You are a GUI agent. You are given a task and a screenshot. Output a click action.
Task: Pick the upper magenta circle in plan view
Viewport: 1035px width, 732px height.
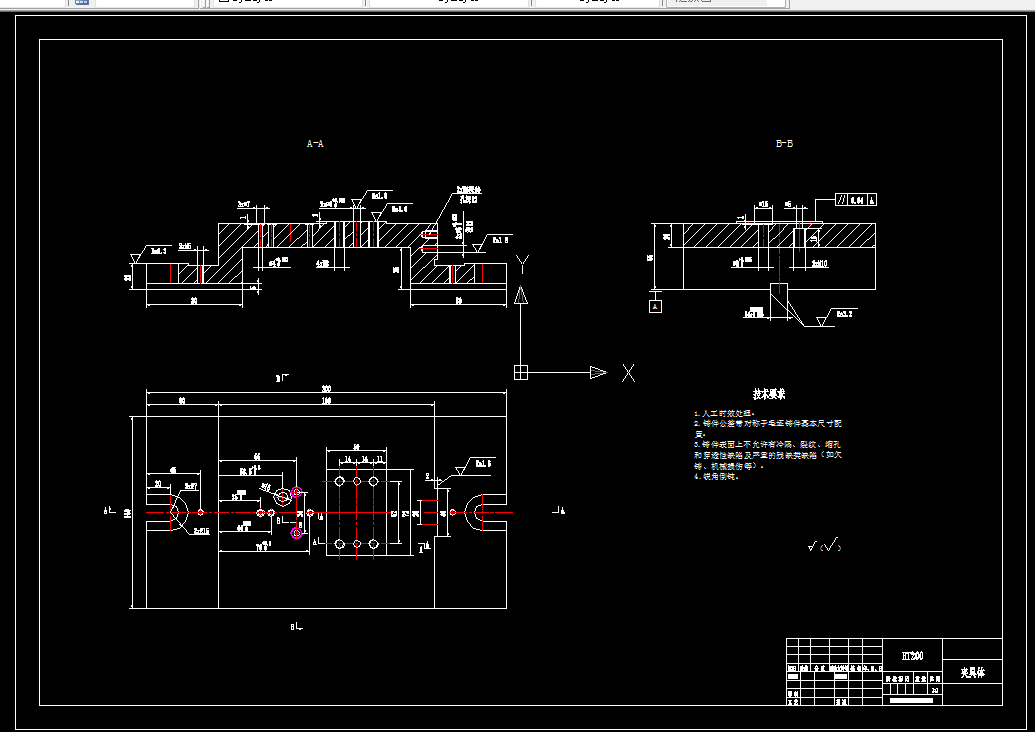(296, 492)
